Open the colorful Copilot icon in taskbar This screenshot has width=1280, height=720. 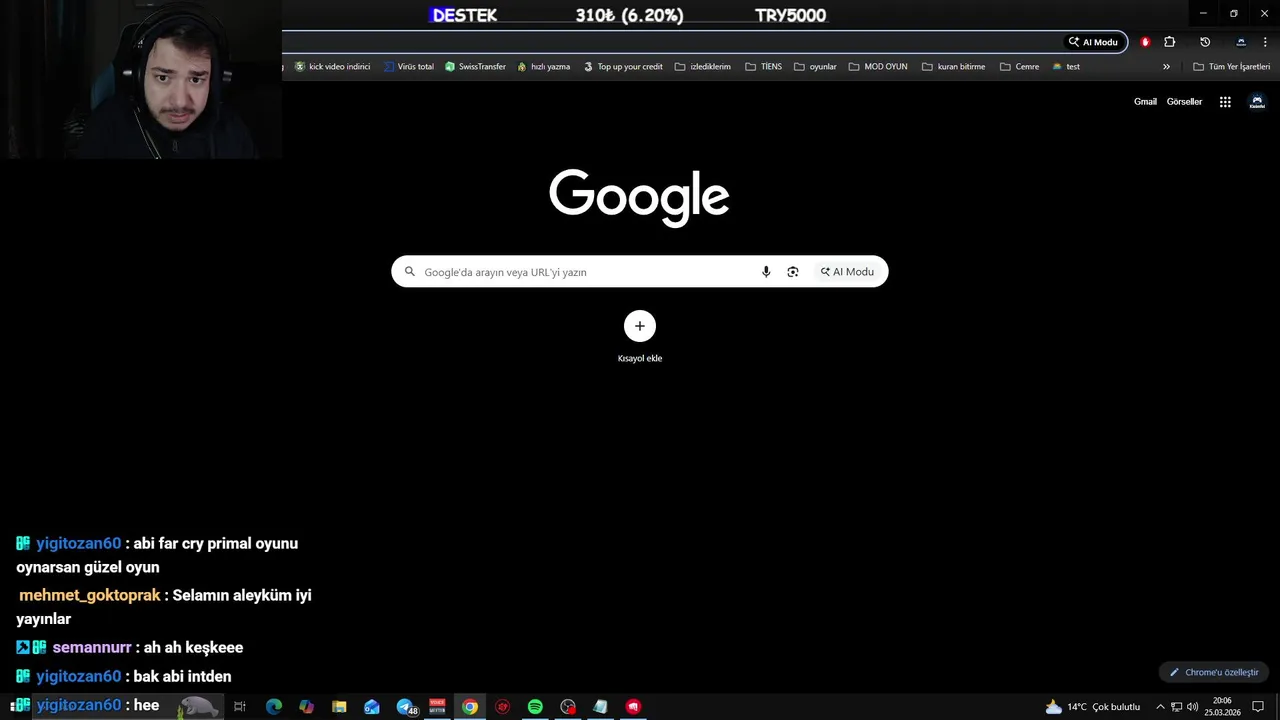306,707
